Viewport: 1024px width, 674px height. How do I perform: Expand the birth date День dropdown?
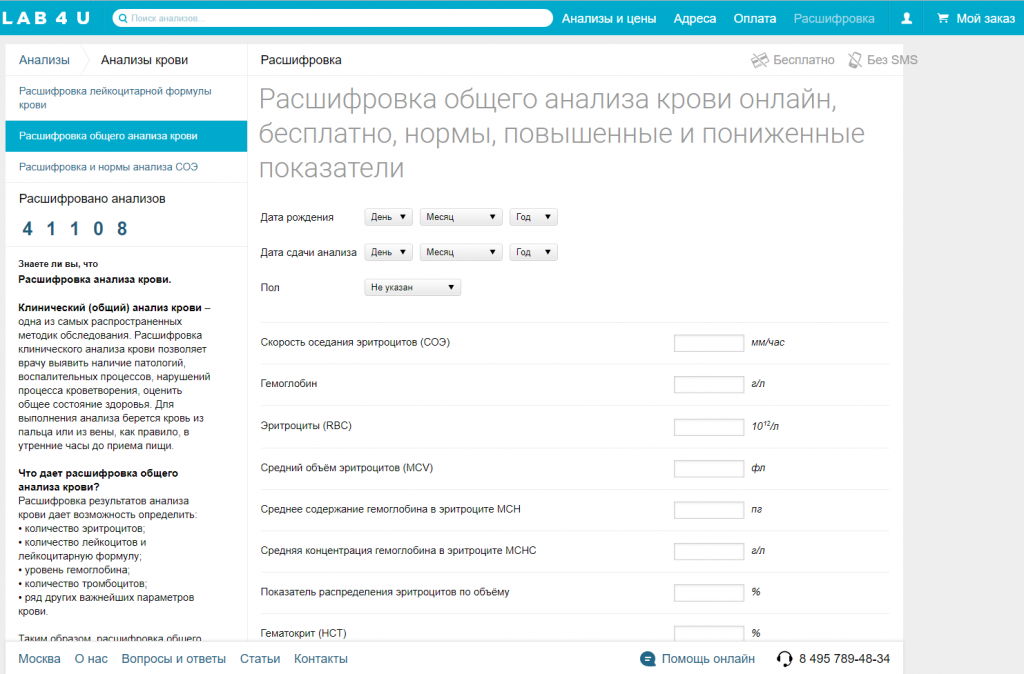click(389, 217)
